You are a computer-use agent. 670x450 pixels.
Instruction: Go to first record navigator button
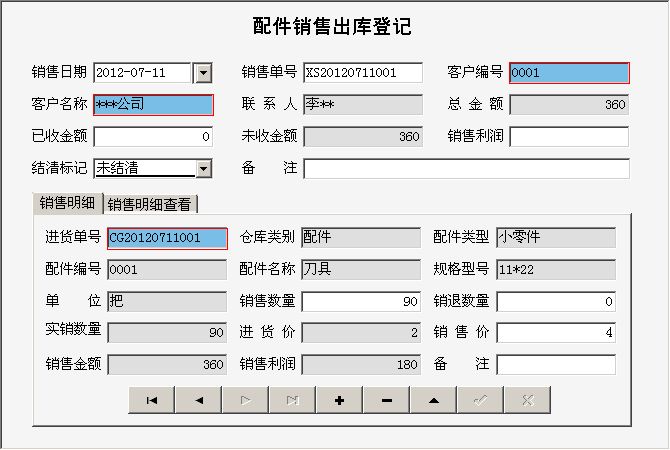pyautogui.click(x=152, y=400)
